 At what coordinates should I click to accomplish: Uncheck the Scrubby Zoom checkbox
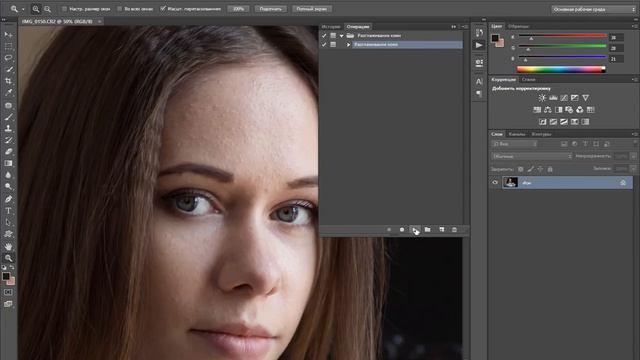pyautogui.click(x=163, y=9)
